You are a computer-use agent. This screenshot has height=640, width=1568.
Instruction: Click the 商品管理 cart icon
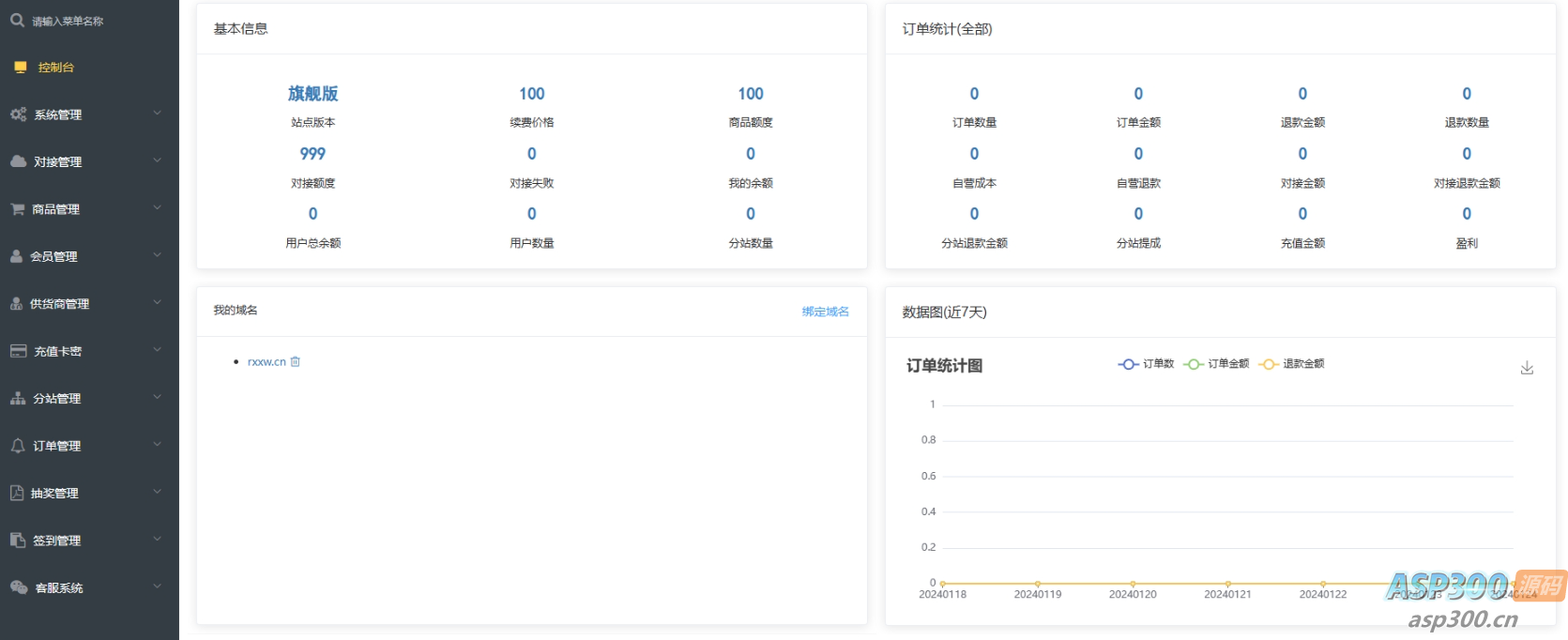[18, 209]
